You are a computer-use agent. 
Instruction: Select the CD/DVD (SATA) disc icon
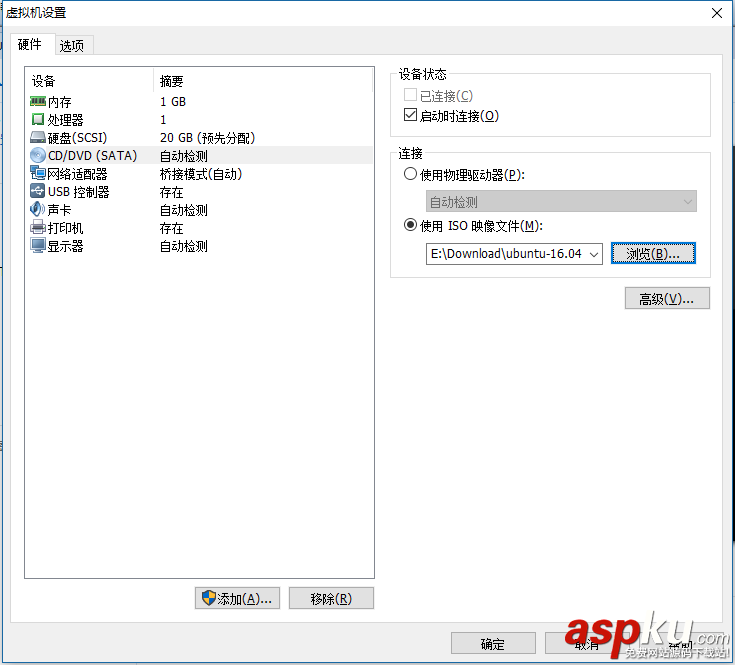pyautogui.click(x=38, y=155)
